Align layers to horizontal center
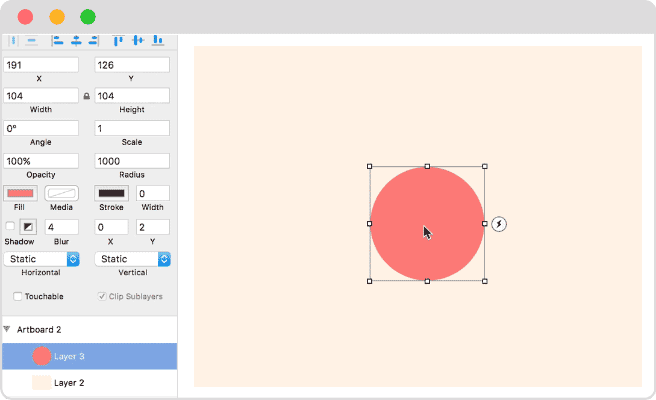Viewport: 656px width, 400px height. coord(76,41)
